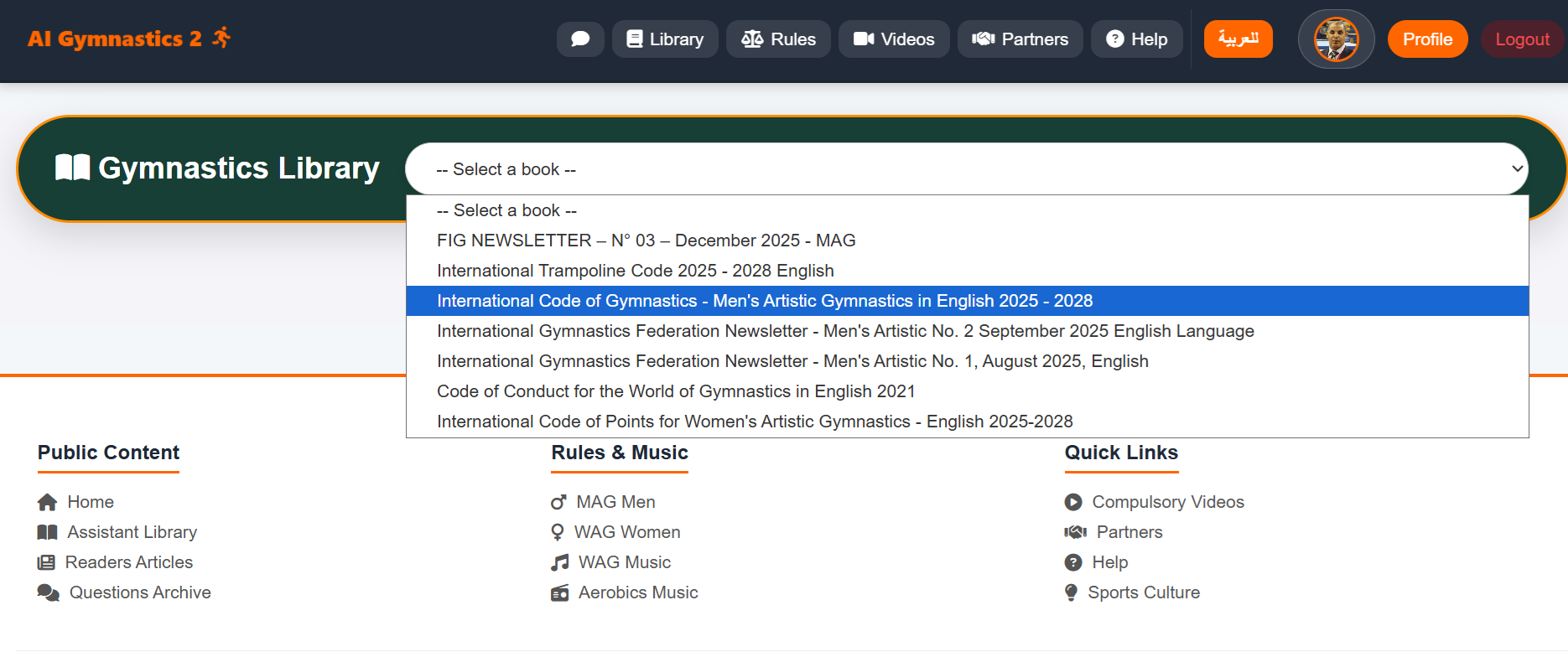Switch language with the Arabic button
1568x657 pixels.
pos(1238,39)
